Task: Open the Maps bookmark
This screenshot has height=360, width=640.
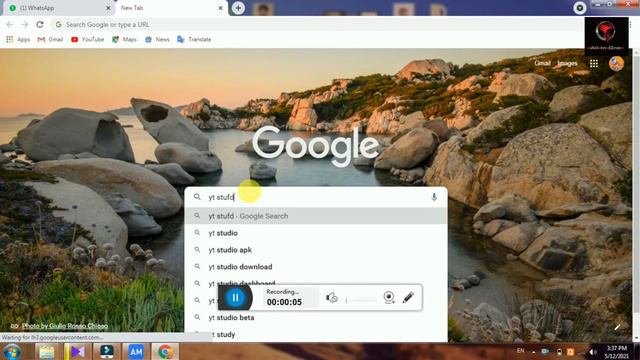Action: tap(124, 40)
